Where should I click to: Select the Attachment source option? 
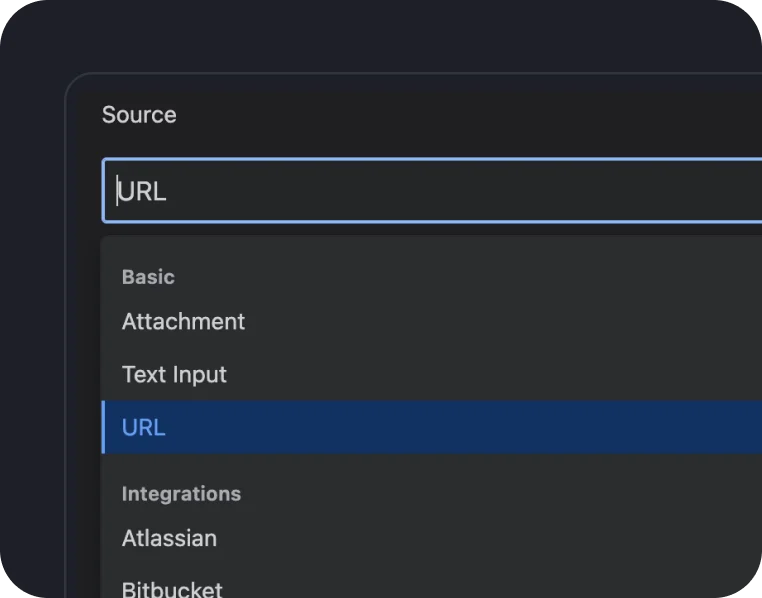[432, 322]
